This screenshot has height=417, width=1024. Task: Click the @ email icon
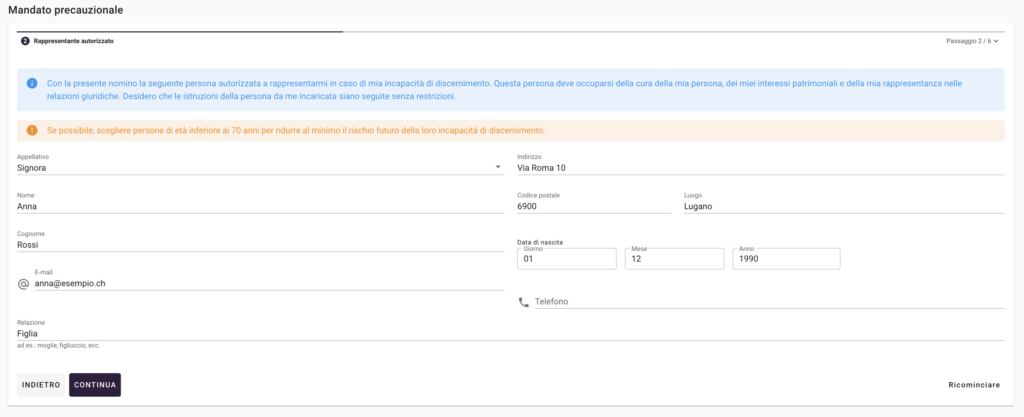[x=24, y=284]
